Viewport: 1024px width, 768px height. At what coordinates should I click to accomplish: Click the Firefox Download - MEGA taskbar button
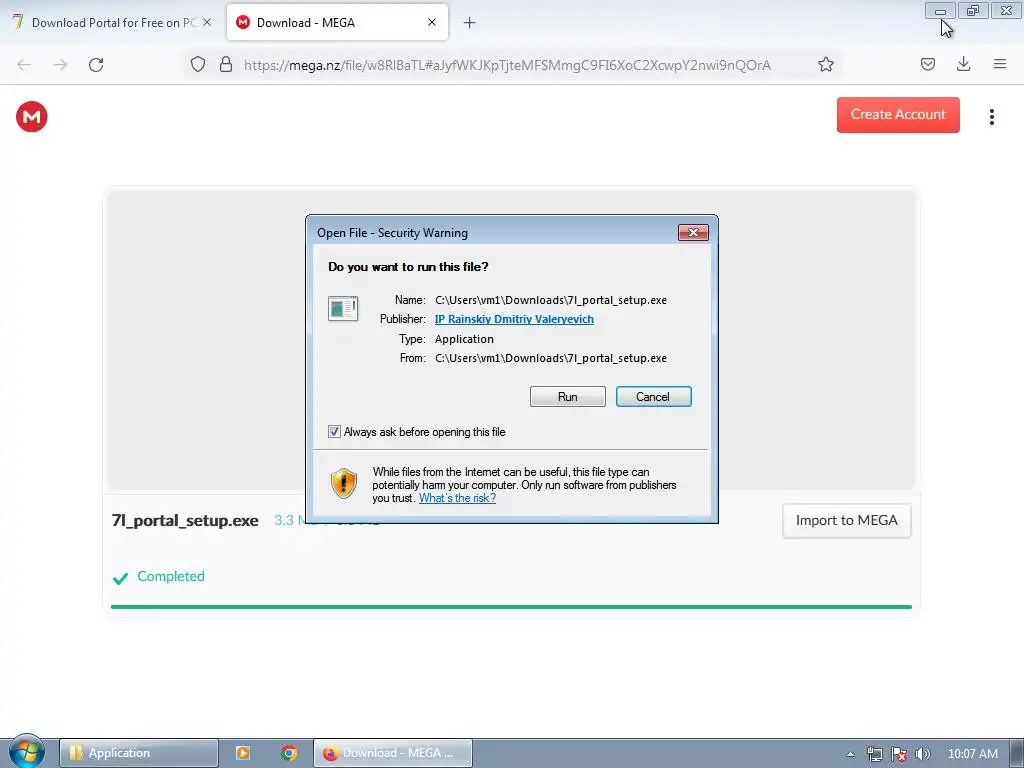coord(392,753)
